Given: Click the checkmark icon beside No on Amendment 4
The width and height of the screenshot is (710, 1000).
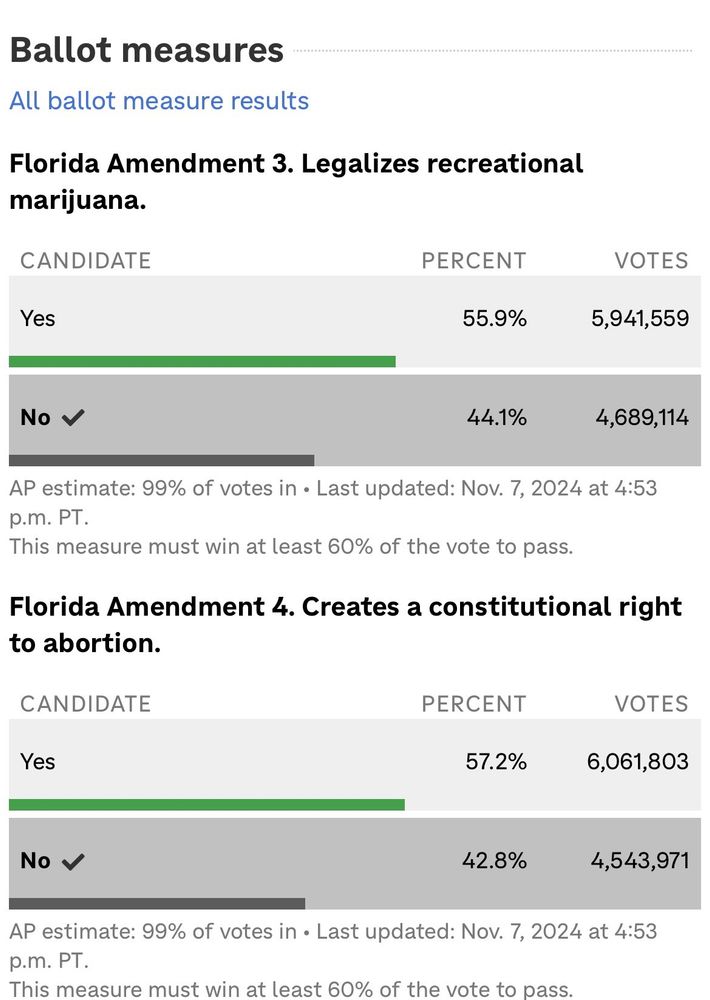Looking at the screenshot, I should pyautogui.click(x=73, y=860).
